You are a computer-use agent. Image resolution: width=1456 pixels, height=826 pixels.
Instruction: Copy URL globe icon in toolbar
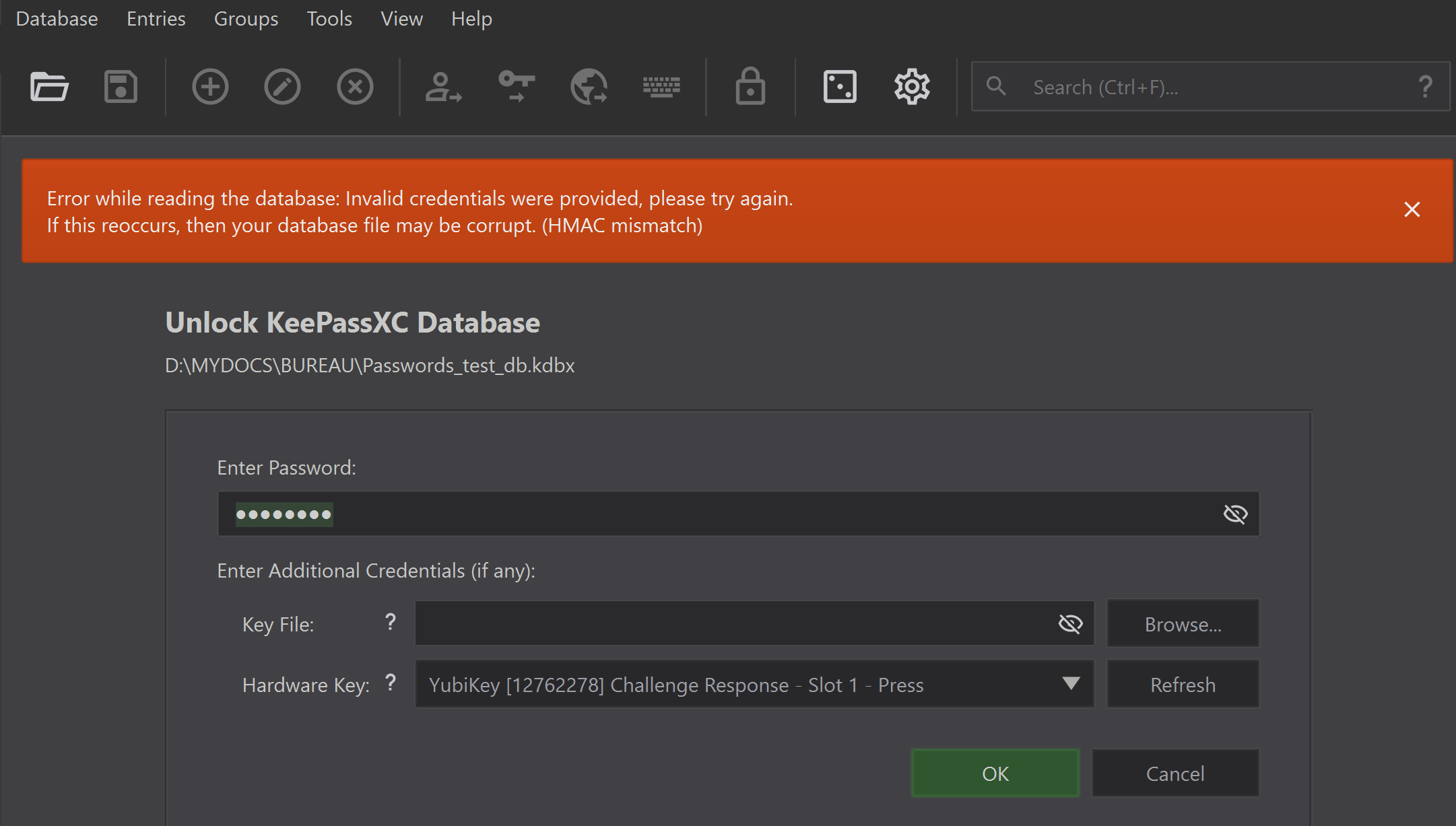pos(589,87)
